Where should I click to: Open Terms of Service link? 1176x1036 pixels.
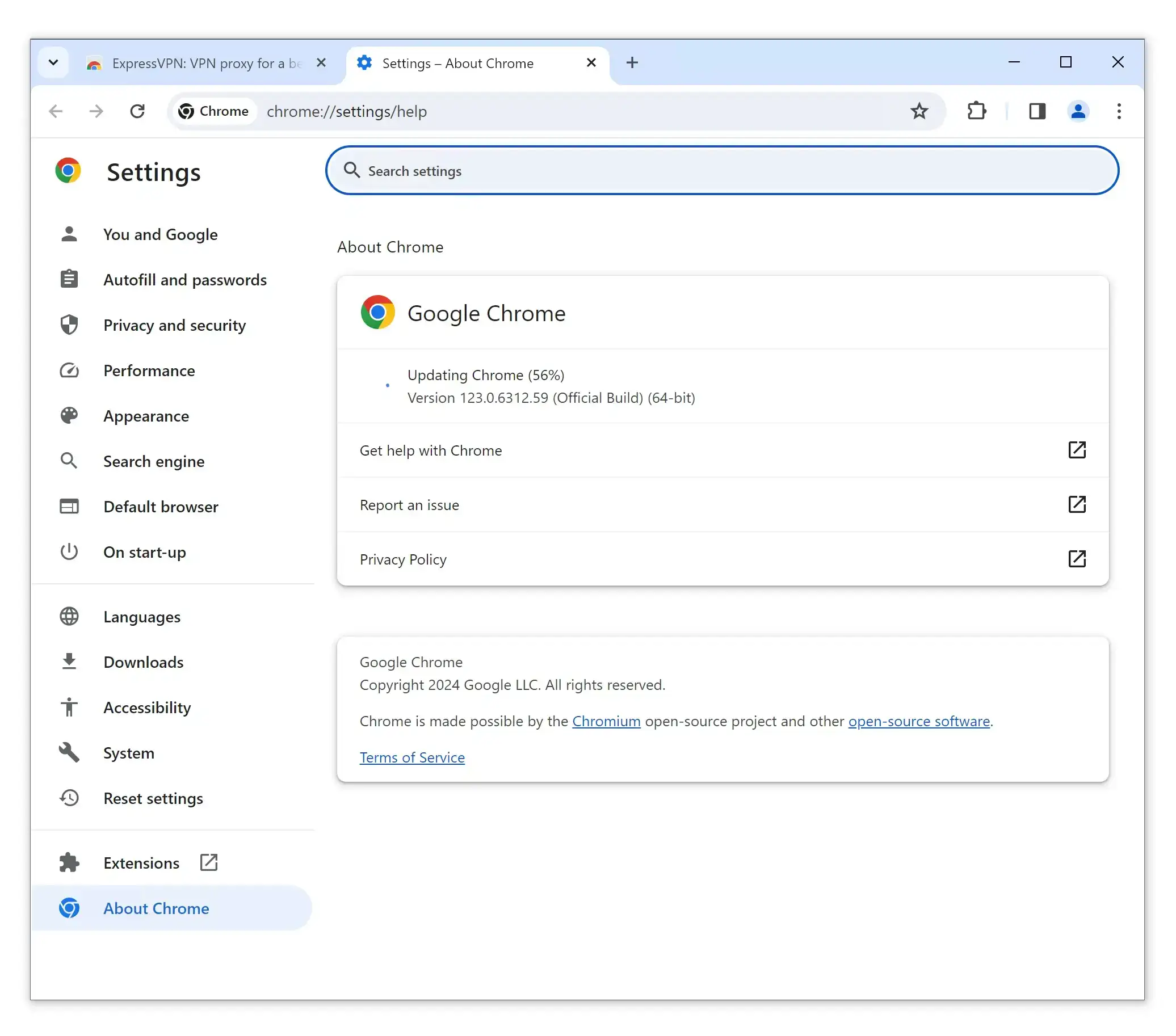tap(412, 757)
